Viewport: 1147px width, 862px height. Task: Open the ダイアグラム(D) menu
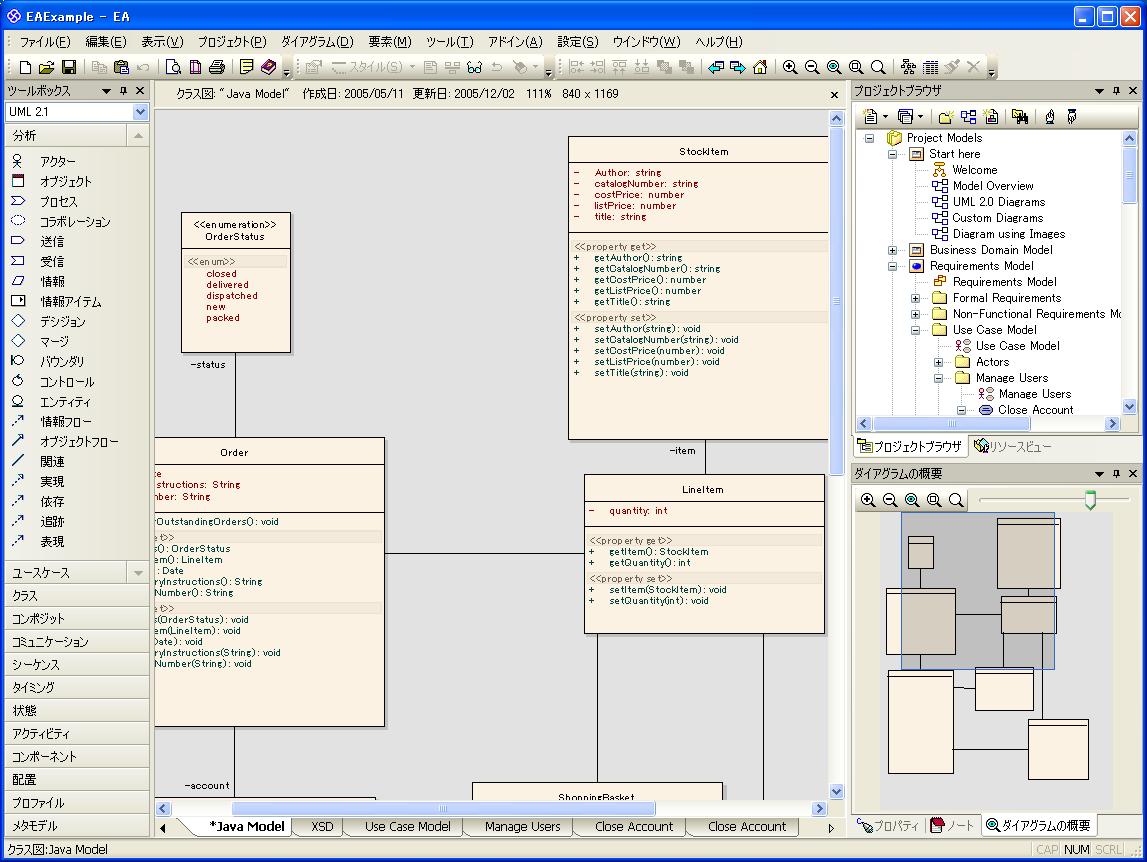pos(317,41)
